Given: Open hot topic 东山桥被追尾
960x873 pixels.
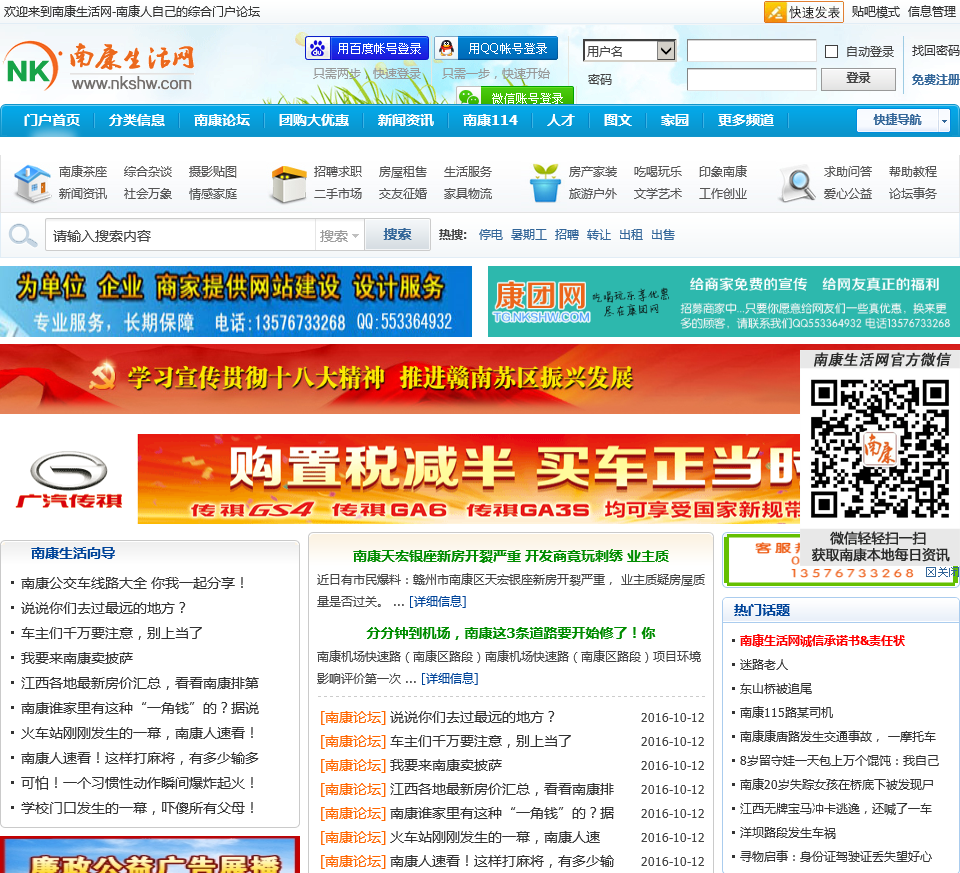Looking at the screenshot, I should (x=775, y=689).
